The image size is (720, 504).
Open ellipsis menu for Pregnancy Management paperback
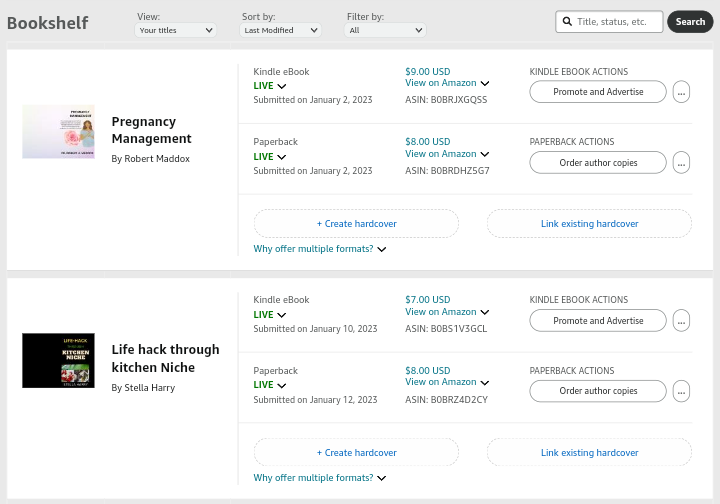click(x=681, y=162)
